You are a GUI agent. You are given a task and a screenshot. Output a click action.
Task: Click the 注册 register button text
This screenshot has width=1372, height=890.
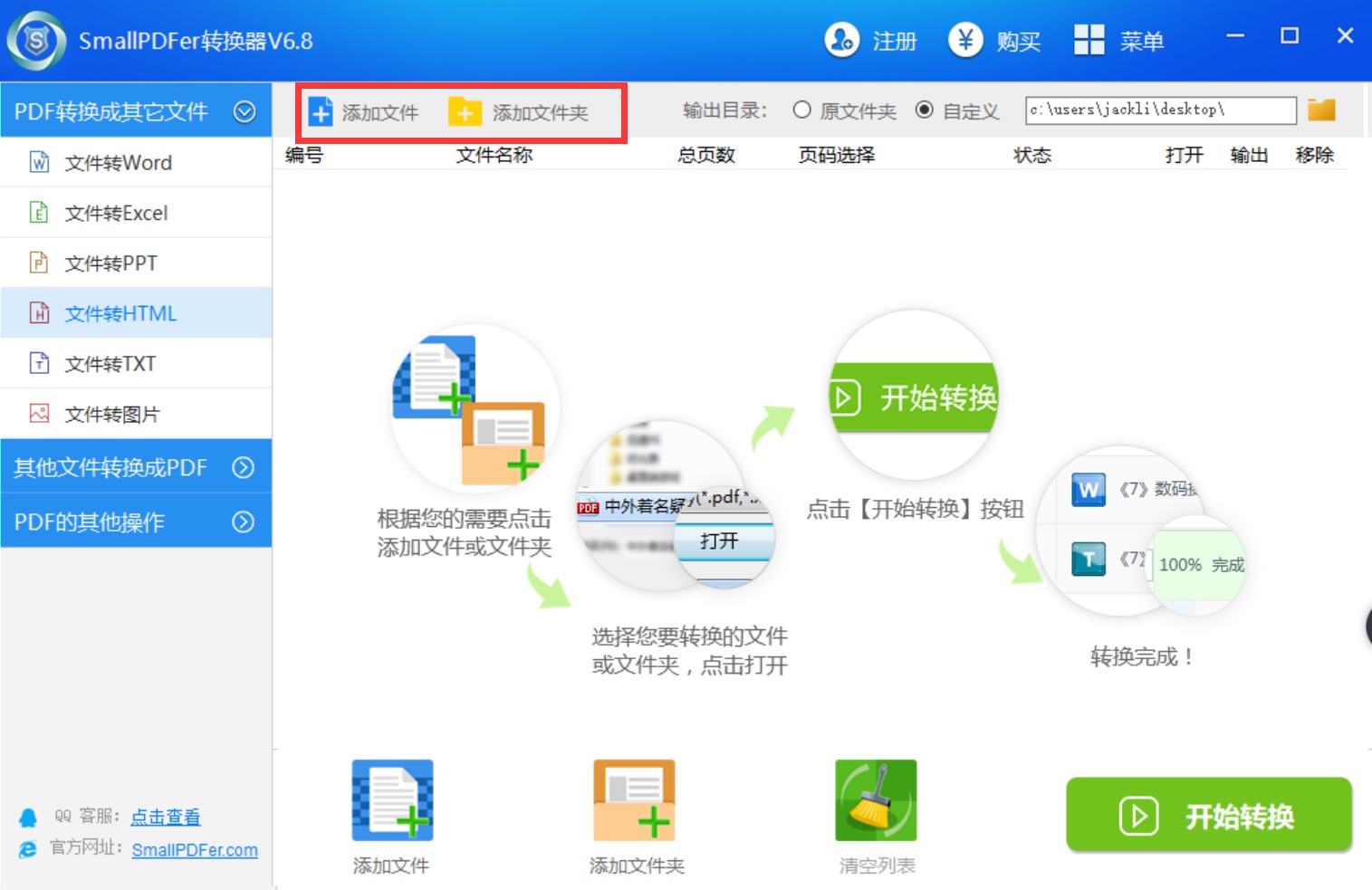tap(895, 42)
